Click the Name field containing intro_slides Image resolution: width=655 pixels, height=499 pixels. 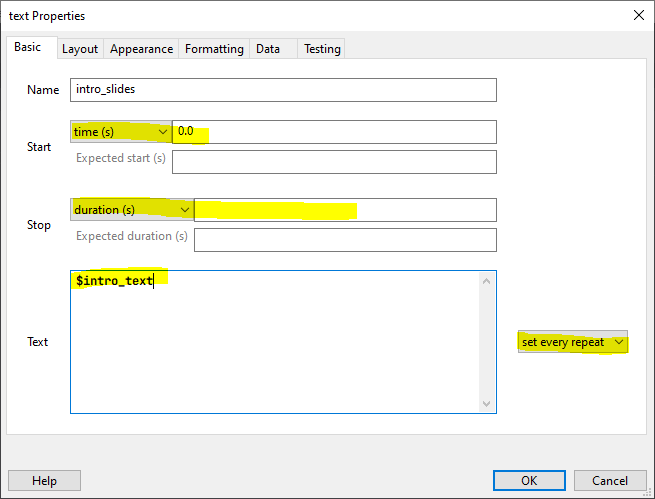tap(284, 89)
